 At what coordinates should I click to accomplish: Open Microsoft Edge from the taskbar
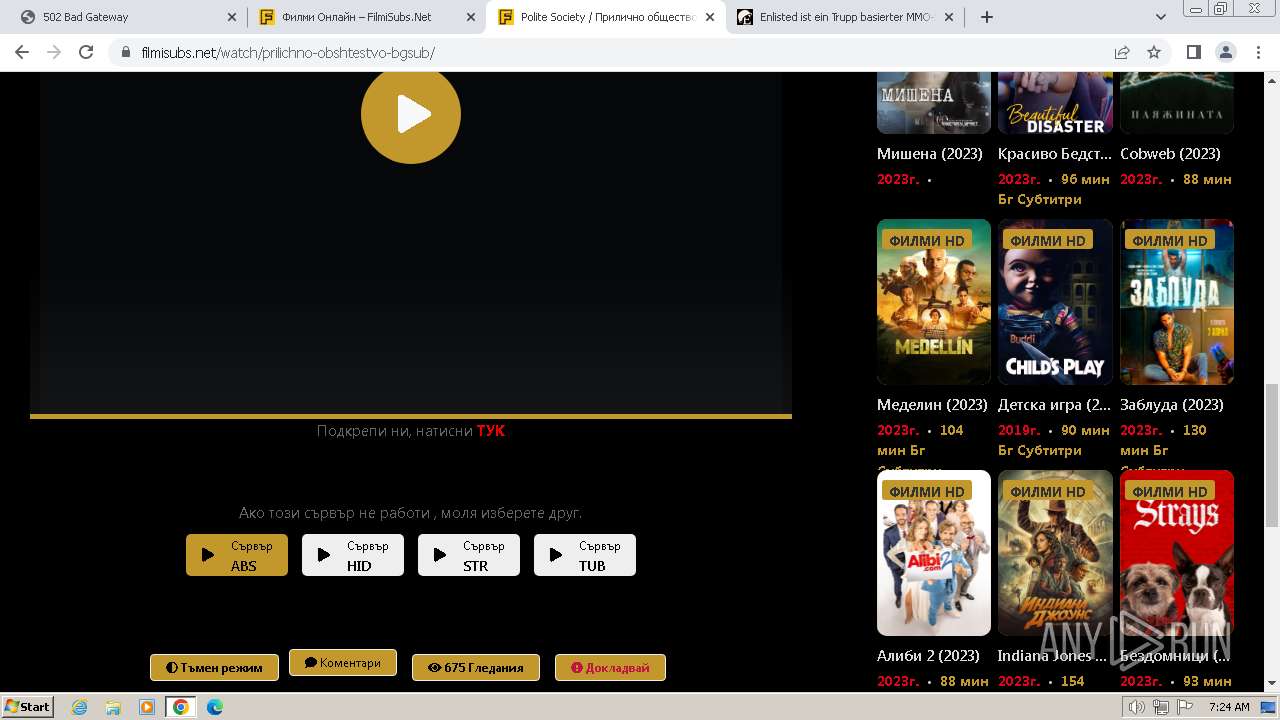[215, 707]
